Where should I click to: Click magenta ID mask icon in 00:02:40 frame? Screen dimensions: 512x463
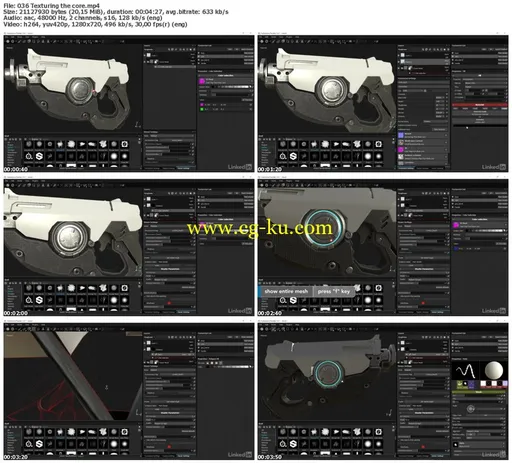(456, 225)
